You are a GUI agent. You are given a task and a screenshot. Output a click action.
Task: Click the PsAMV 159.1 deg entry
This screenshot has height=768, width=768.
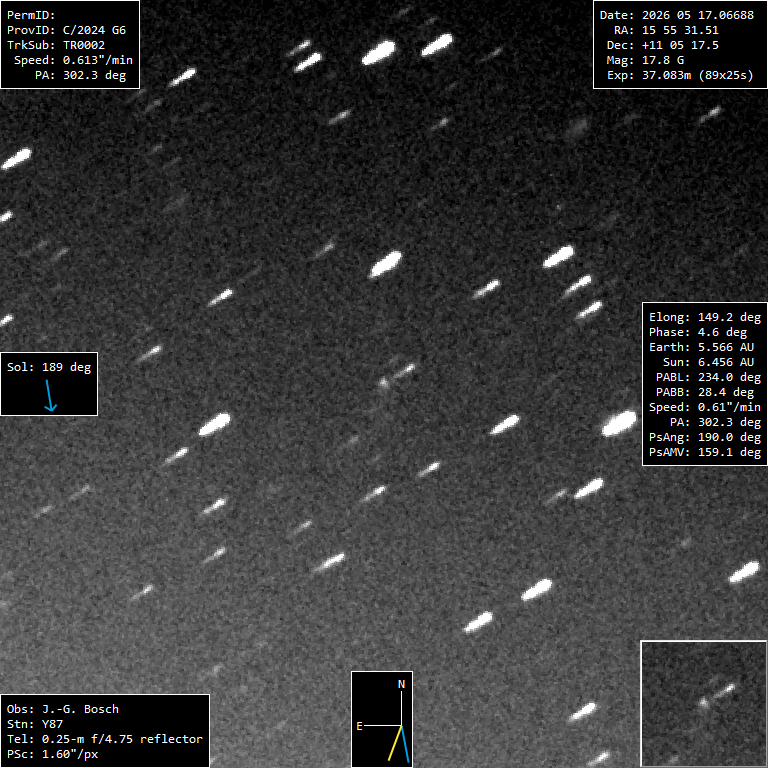tap(705, 453)
